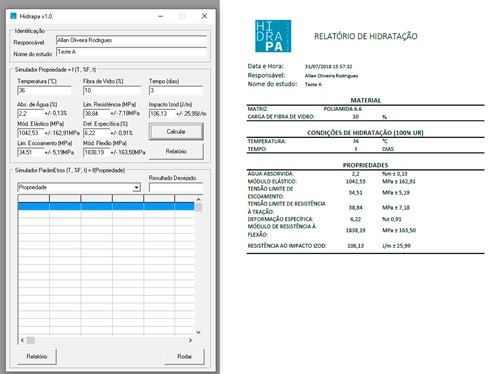
Task: Click POLIAMIDA 6.6 in the report
Action: pos(342,109)
